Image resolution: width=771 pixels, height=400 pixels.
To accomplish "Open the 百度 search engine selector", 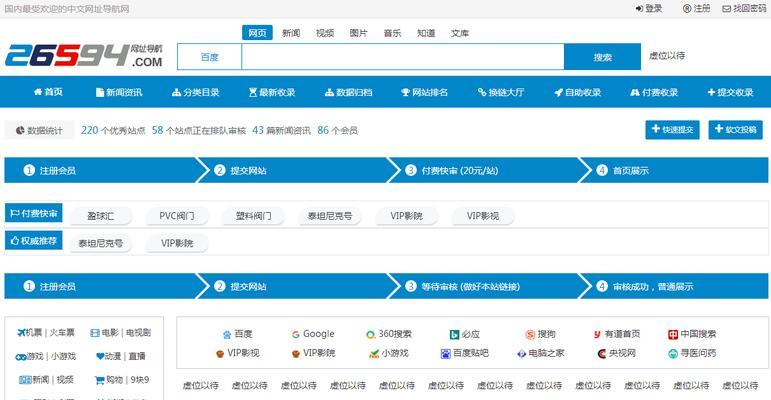I will [209, 57].
